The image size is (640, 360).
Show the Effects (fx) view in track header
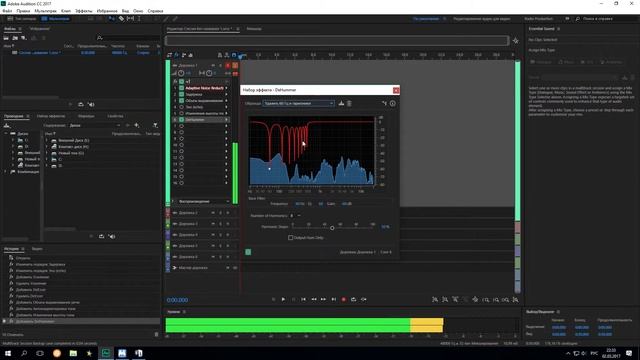(x=177, y=55)
